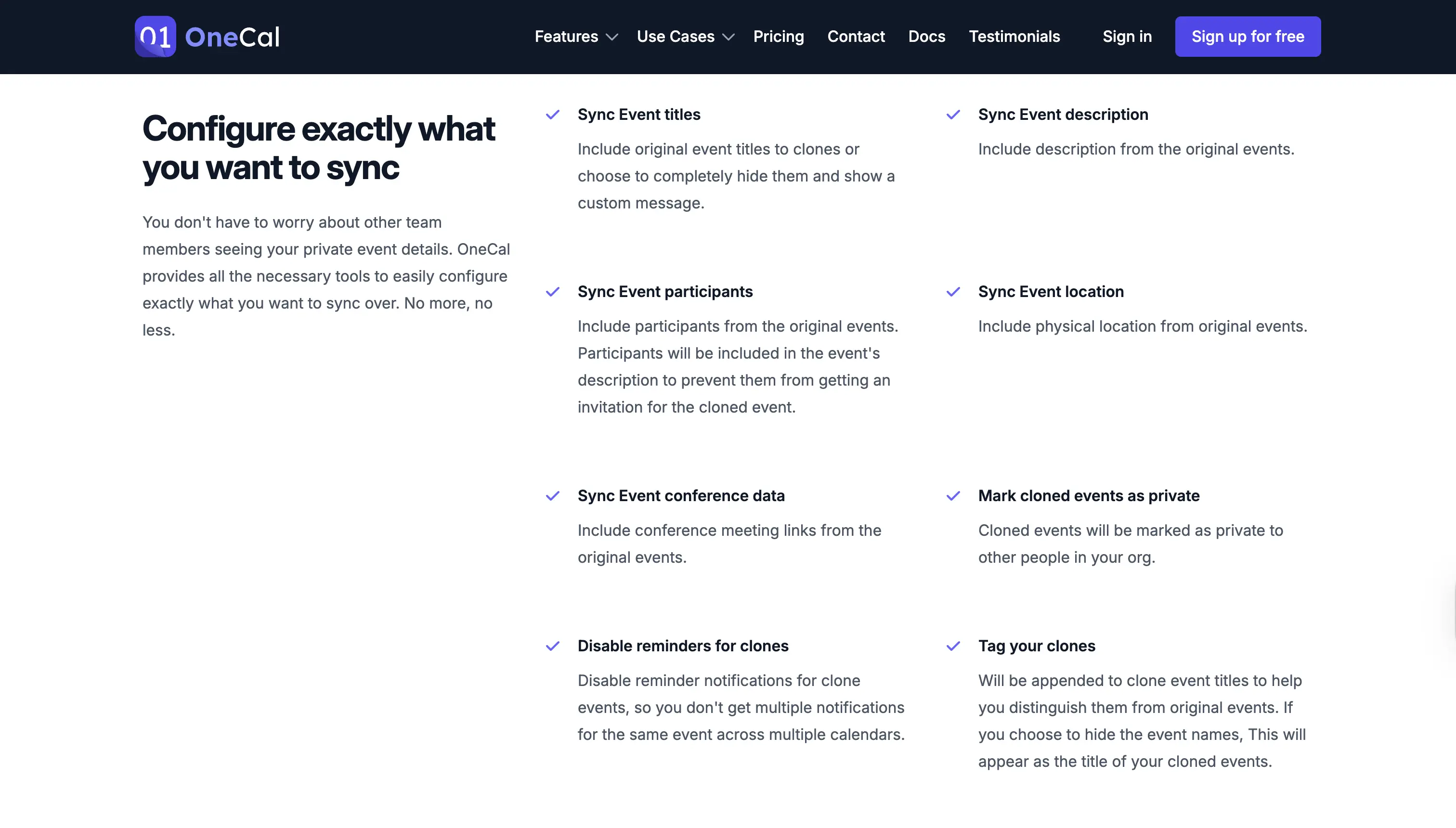Click the checkmark beside Sync Event participants
Image resolution: width=1456 pixels, height=828 pixels.
click(x=553, y=292)
